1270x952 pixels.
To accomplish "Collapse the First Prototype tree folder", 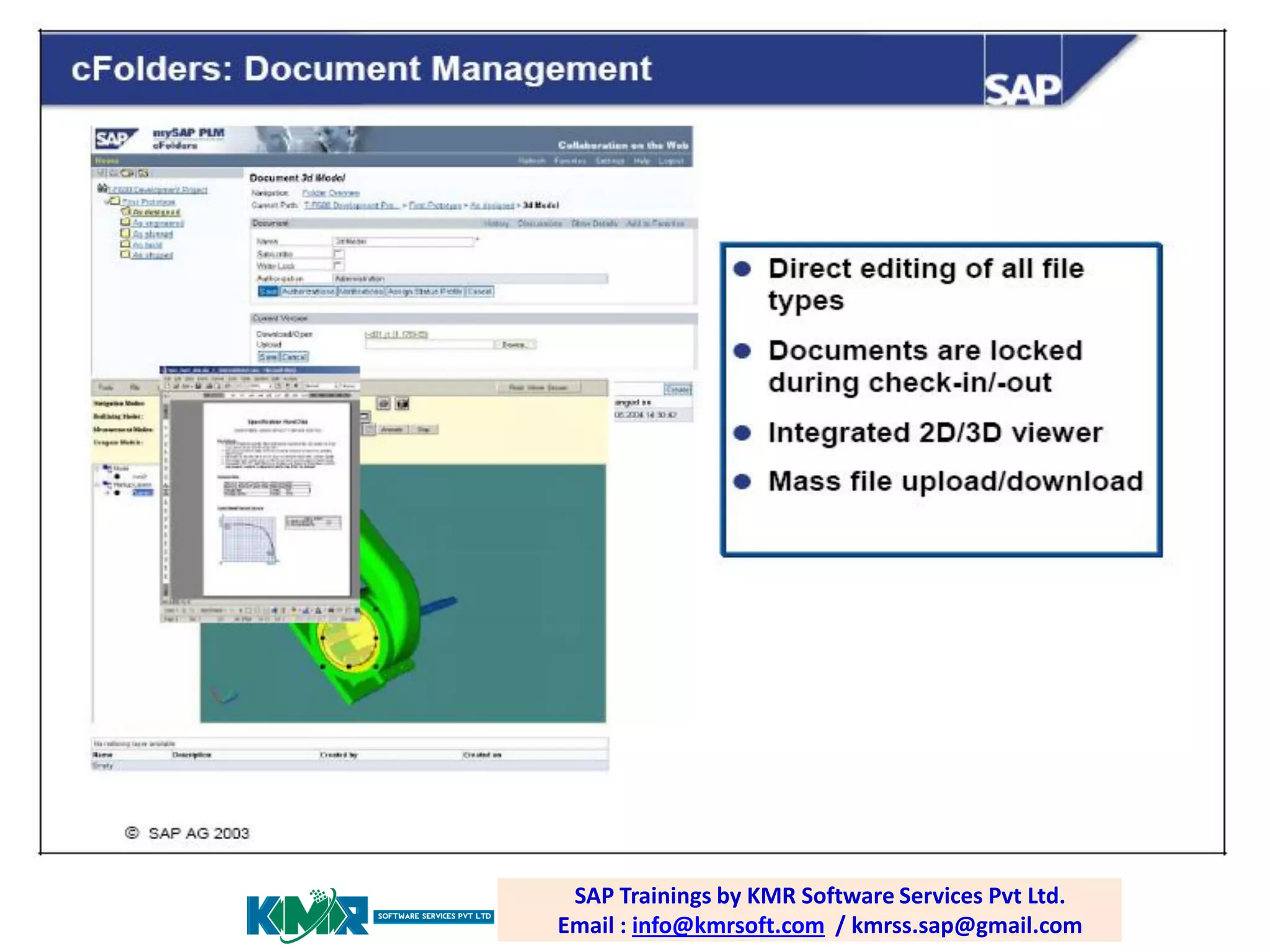I will pos(107,201).
